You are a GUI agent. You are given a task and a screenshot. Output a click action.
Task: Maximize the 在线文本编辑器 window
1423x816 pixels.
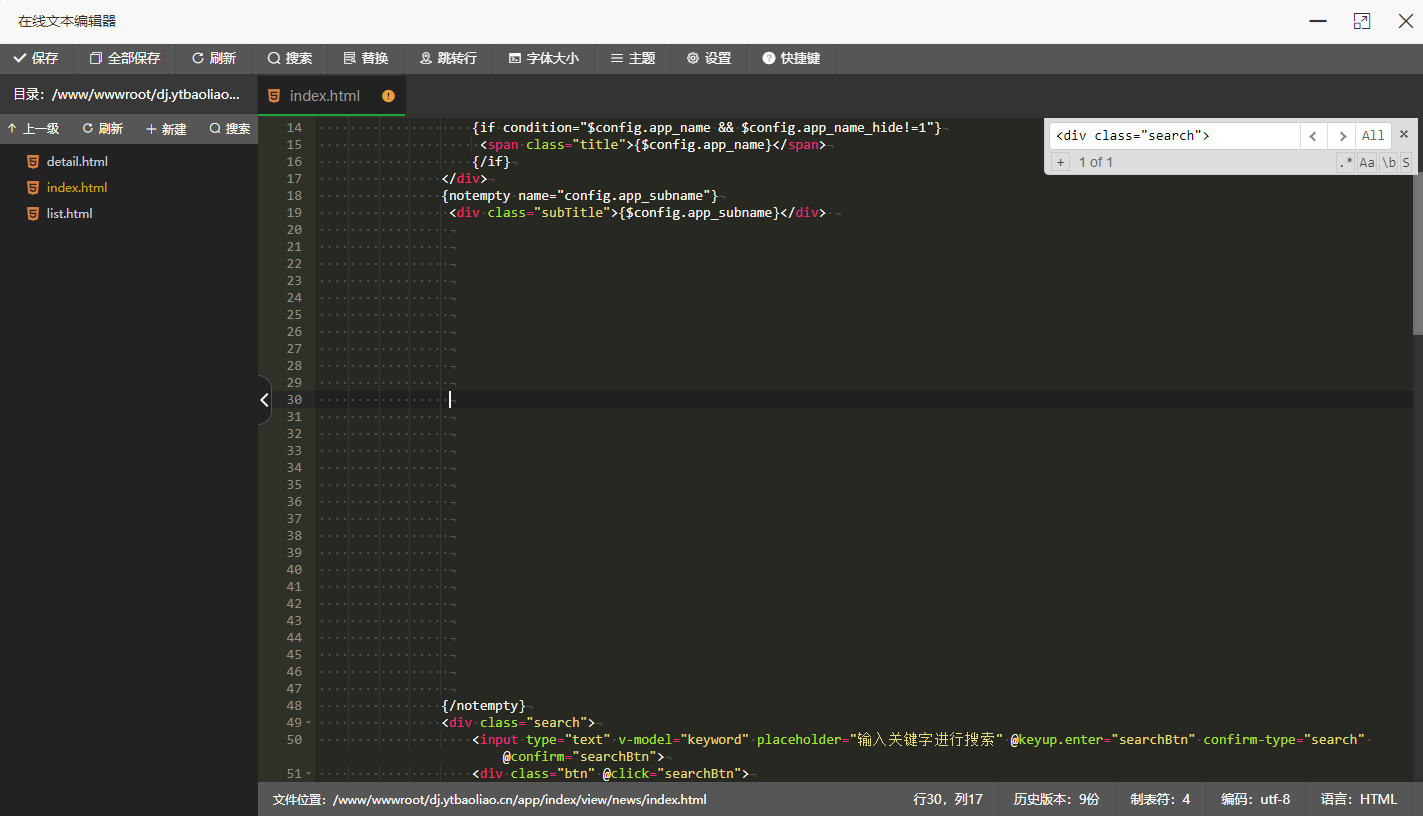point(1362,21)
